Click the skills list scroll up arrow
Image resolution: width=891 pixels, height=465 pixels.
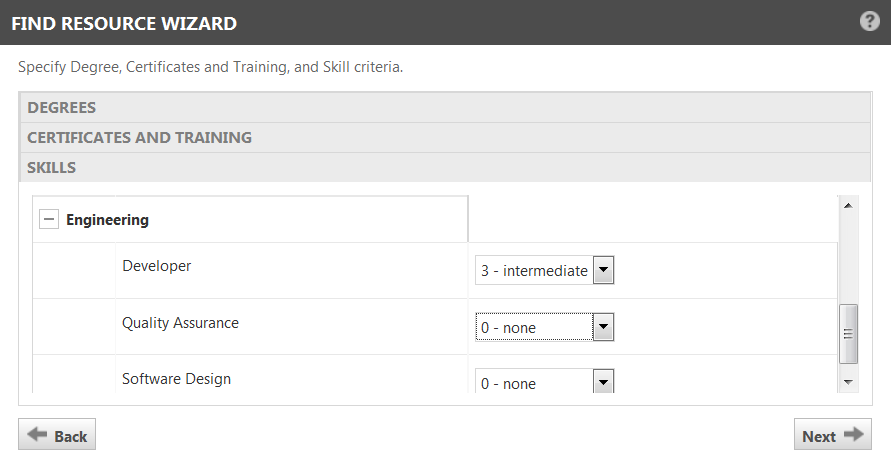coord(848,206)
